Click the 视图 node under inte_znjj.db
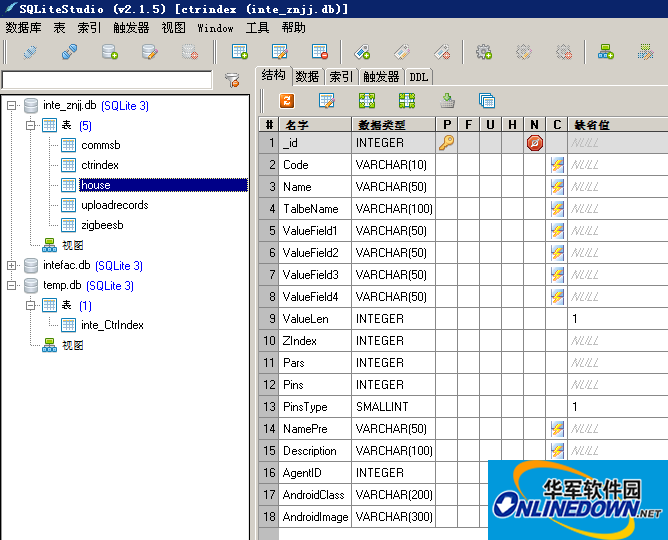668x540 pixels. 72,245
